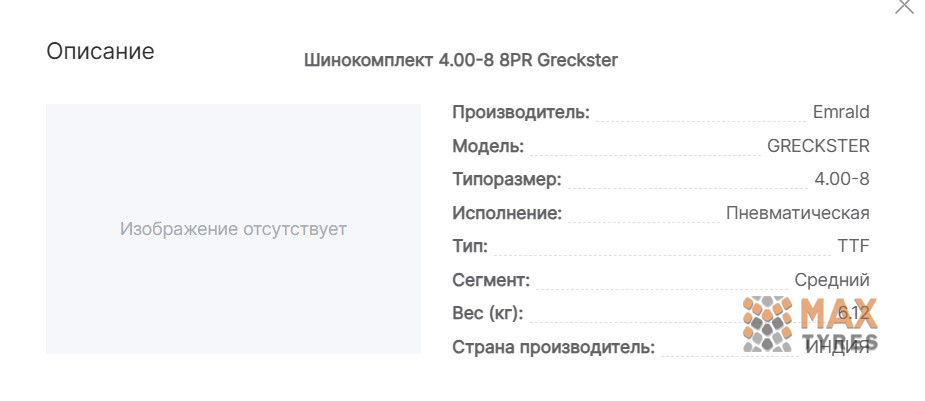The width and height of the screenshot is (925, 401).
Task: Click the Сегмент label
Action: pos(491,280)
